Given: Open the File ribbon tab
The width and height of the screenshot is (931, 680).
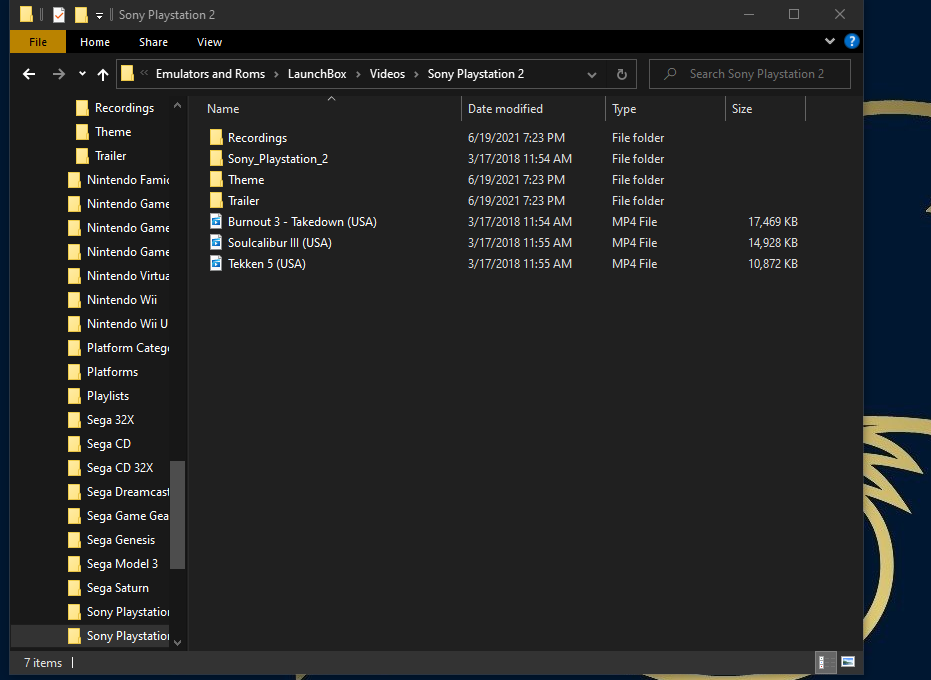Looking at the screenshot, I should click(38, 42).
